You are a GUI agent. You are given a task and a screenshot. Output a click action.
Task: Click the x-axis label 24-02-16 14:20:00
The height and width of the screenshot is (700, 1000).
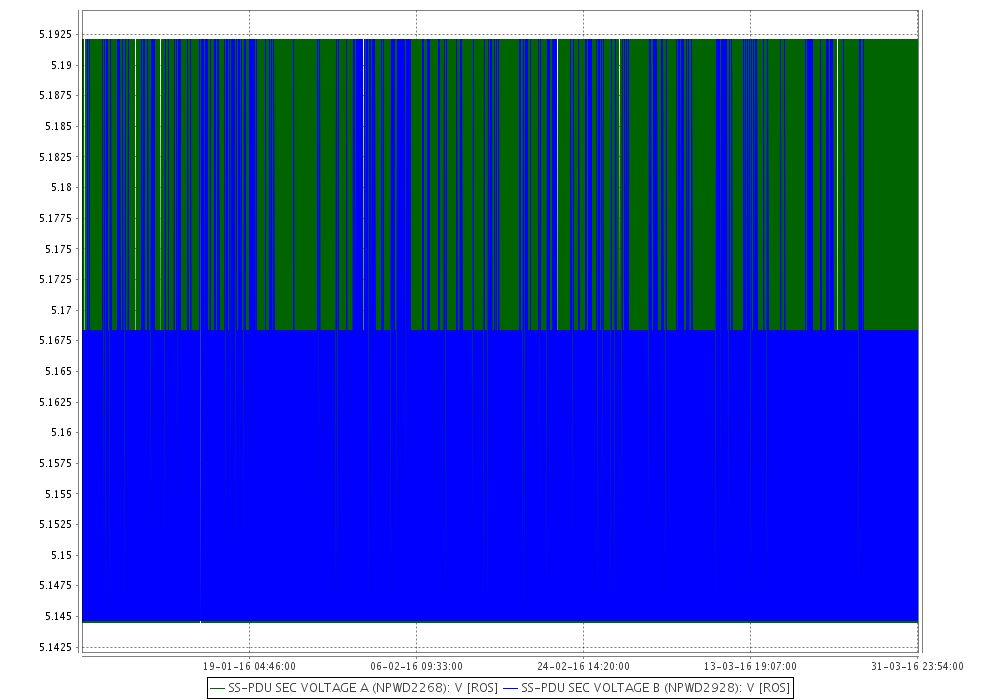tap(584, 666)
